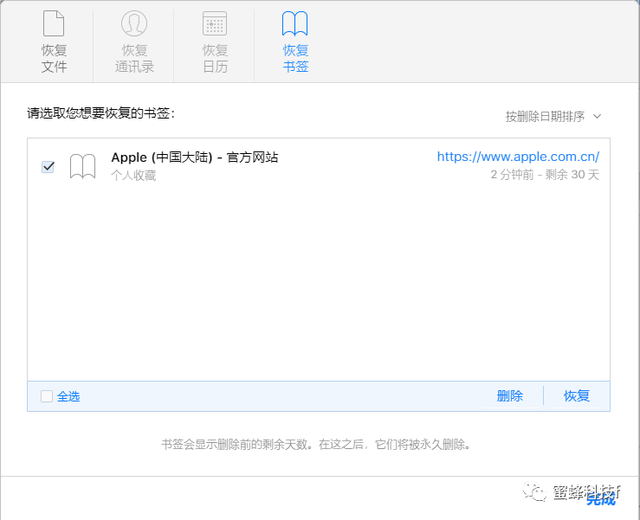Open the 恢复文件 tab

(53, 42)
